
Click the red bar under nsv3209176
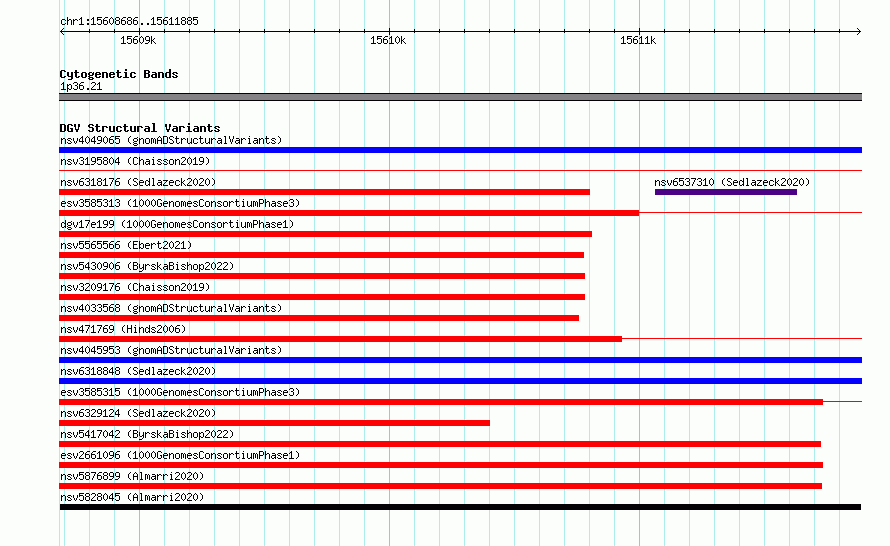(322, 297)
